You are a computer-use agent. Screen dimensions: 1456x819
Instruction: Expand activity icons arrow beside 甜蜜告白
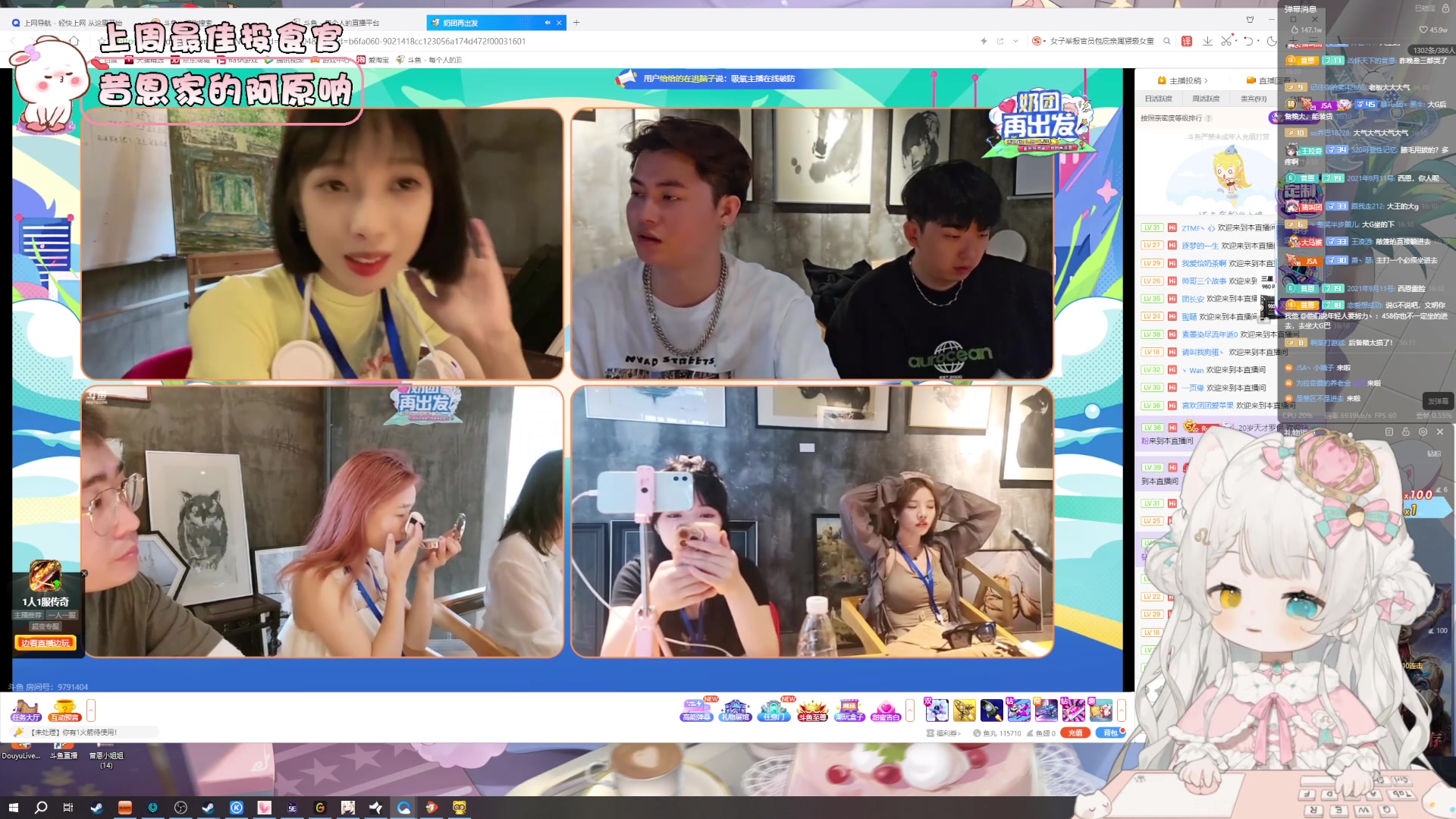pyautogui.click(x=910, y=710)
